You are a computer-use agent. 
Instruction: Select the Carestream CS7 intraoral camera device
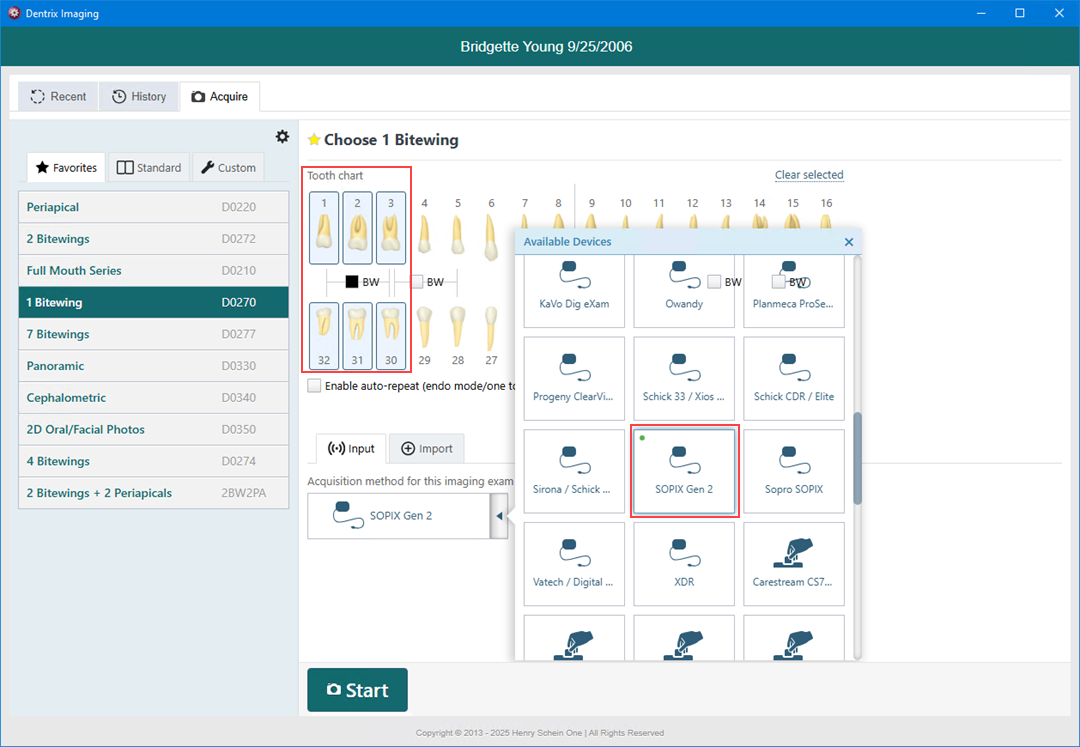tap(793, 564)
